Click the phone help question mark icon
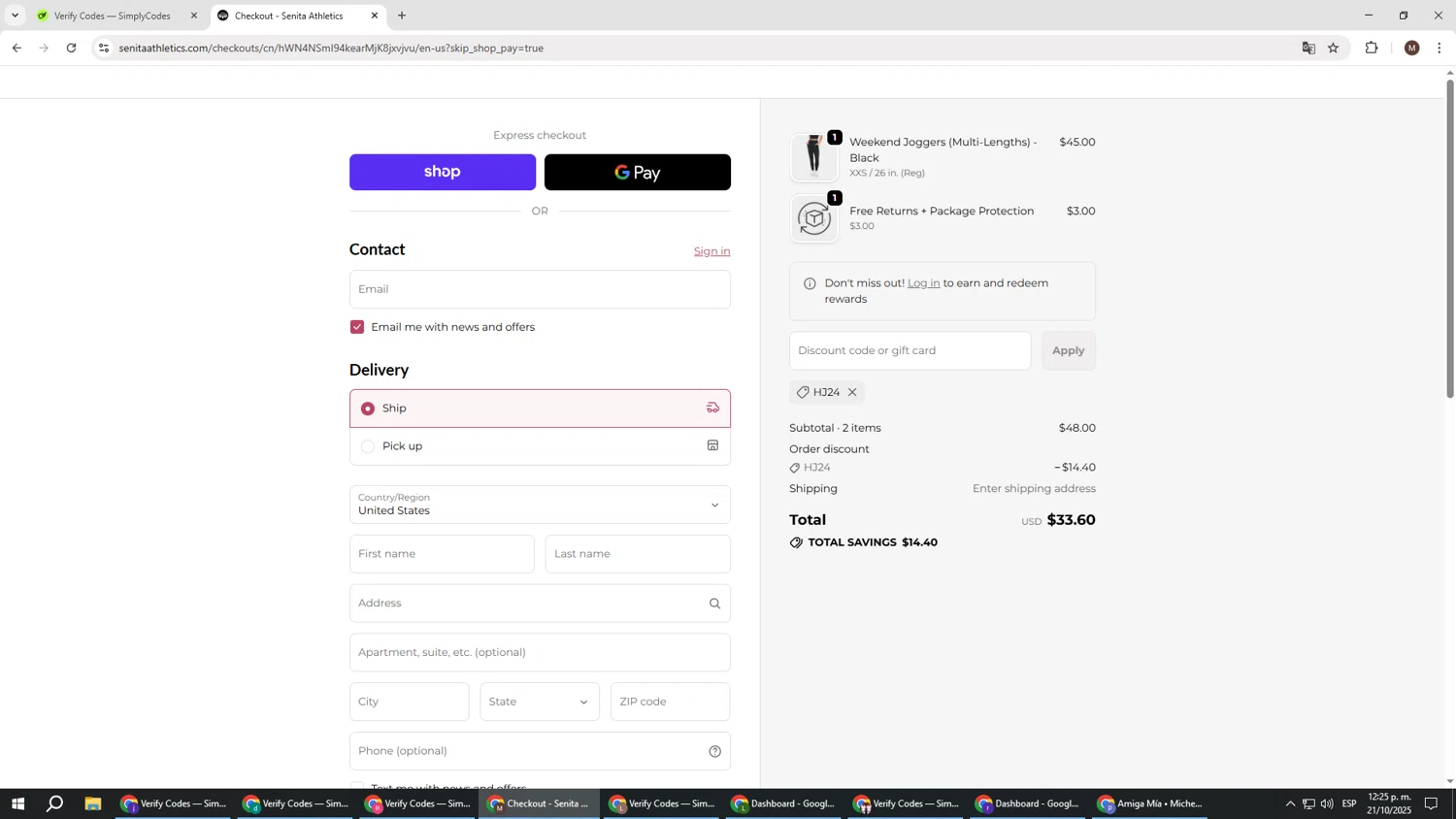This screenshot has width=1456, height=819. (x=714, y=751)
